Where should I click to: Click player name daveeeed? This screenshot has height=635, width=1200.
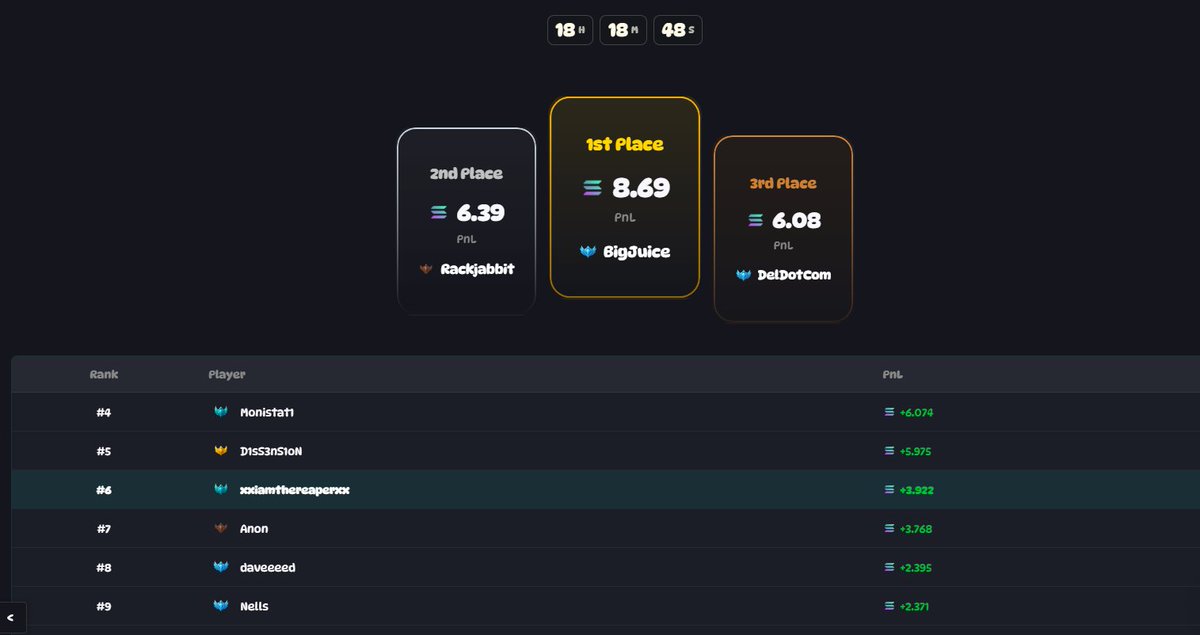coord(268,567)
